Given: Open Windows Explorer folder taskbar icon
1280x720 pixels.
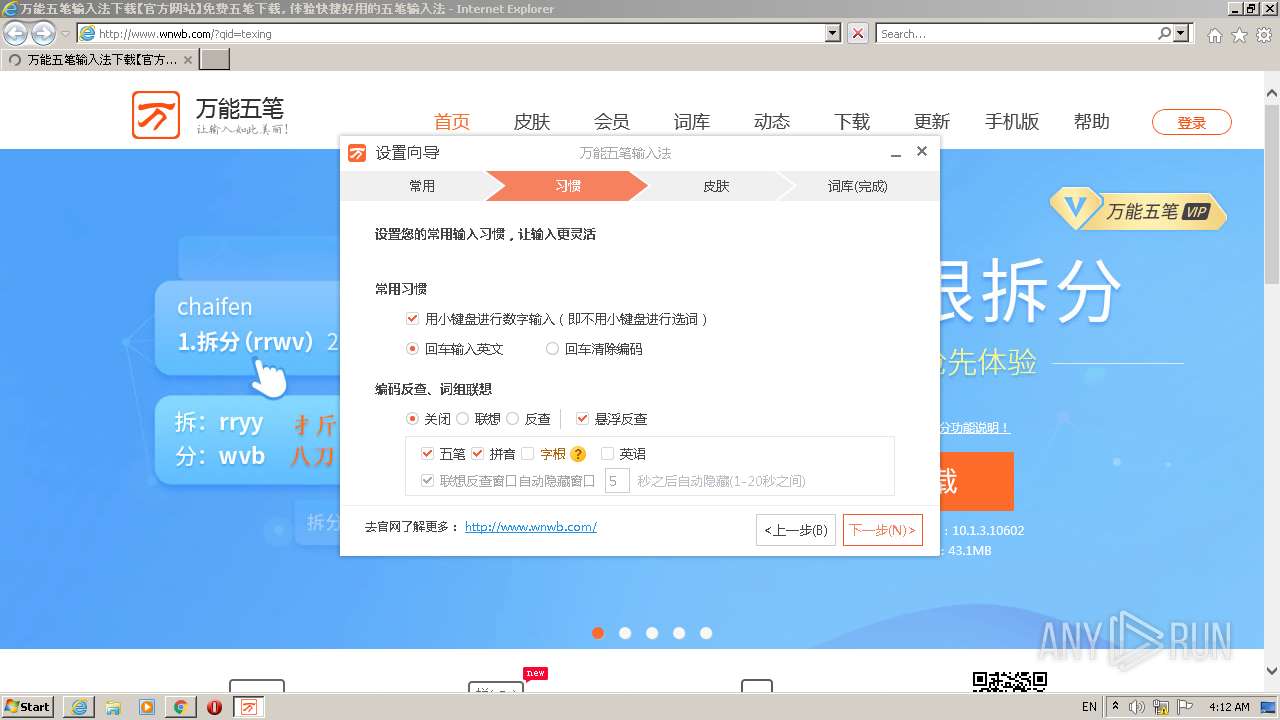Looking at the screenshot, I should [x=112, y=707].
